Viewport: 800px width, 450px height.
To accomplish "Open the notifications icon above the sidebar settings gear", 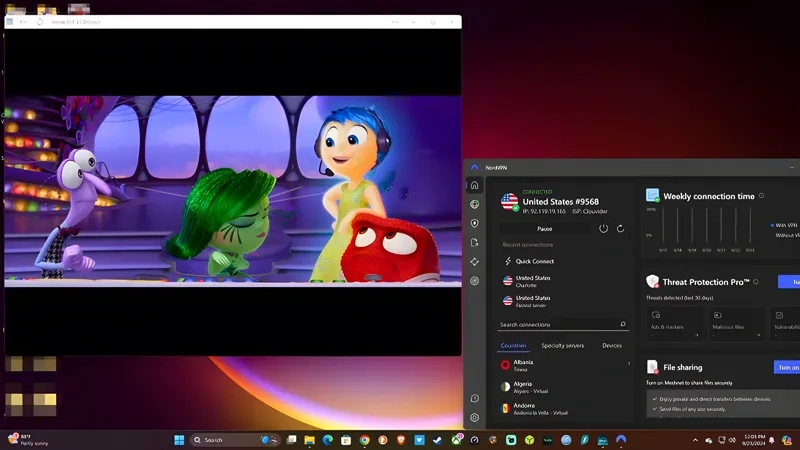I will point(474,398).
